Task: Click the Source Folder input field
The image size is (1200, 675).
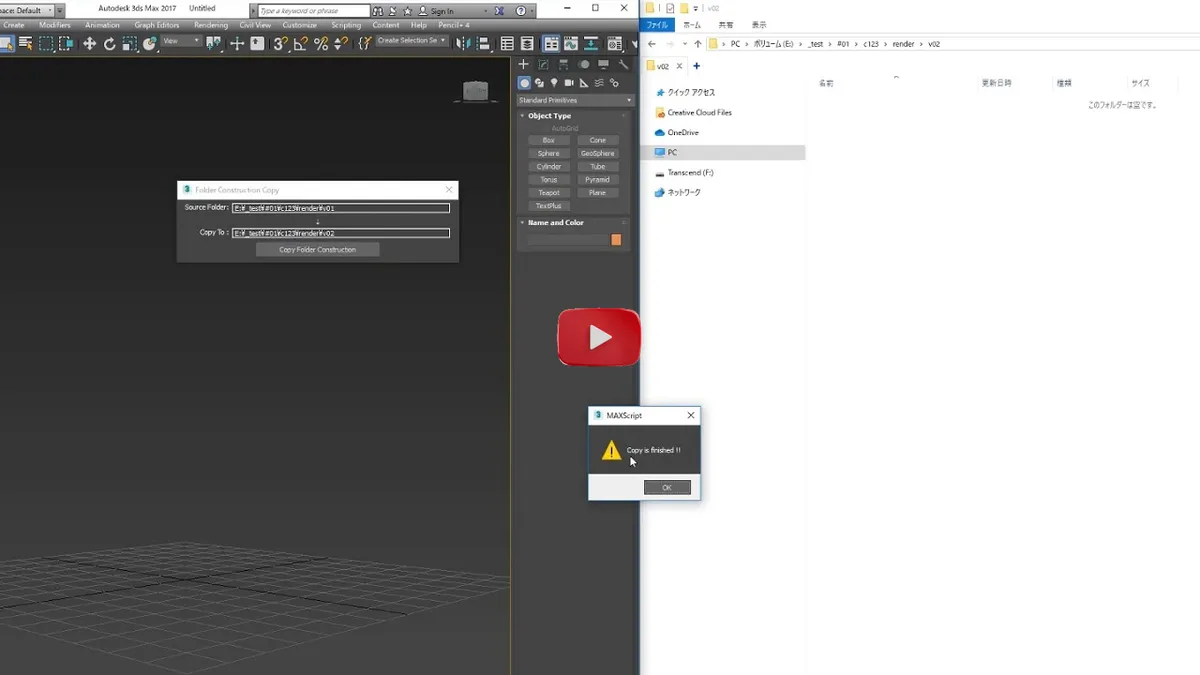Action: click(x=341, y=208)
